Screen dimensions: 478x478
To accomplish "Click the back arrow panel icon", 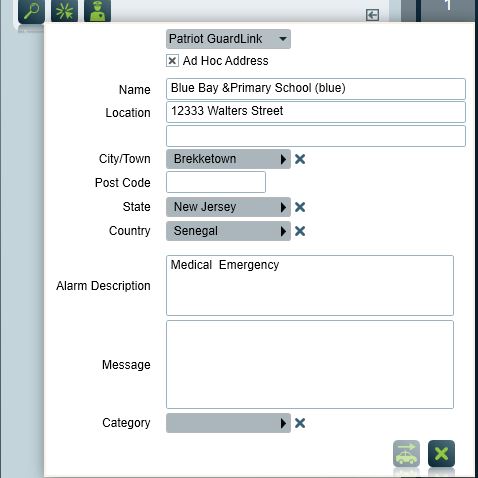I will 372,15.
